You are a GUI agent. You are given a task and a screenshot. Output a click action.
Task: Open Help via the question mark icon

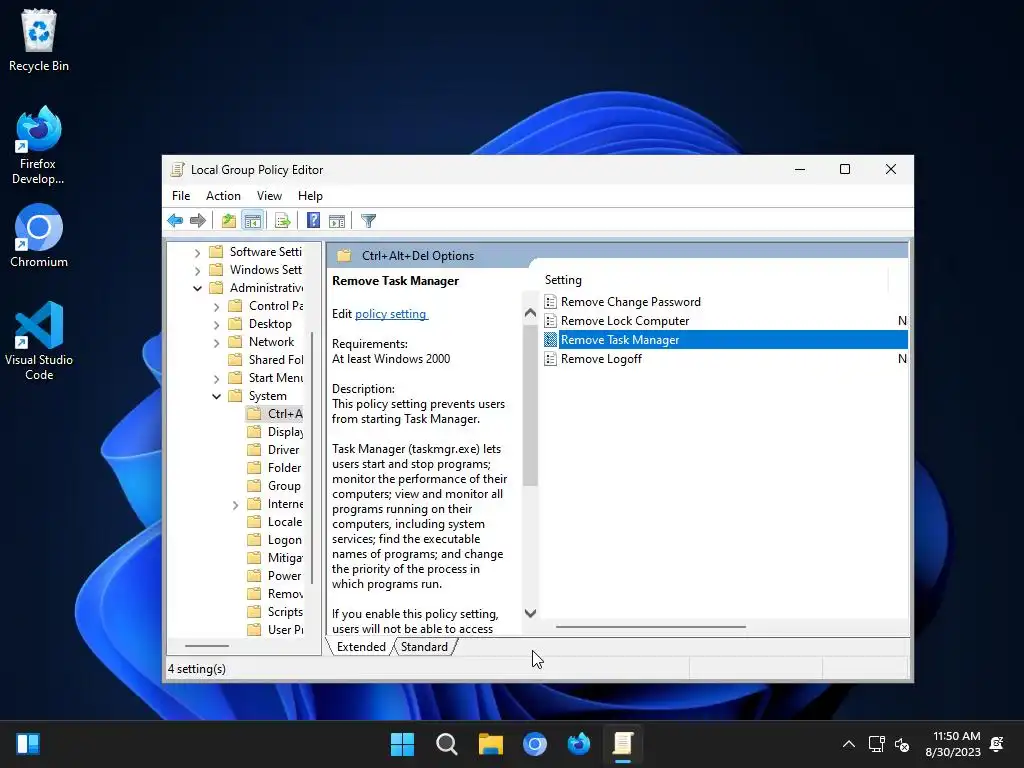tap(313, 221)
